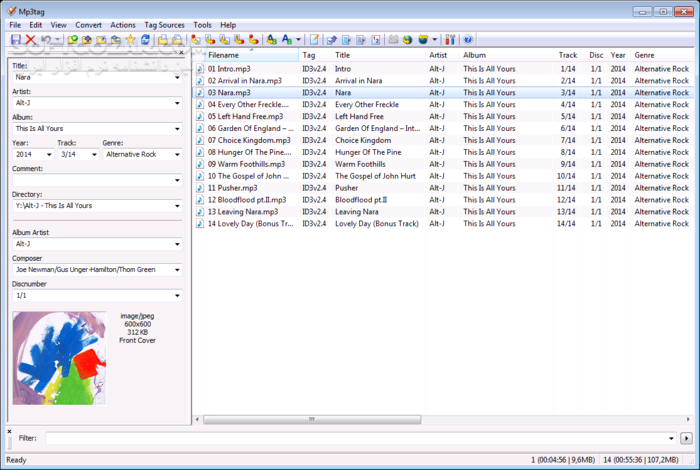Click the Actions icon in toolbar
This screenshot has width=700, height=470.
[x=271, y=40]
